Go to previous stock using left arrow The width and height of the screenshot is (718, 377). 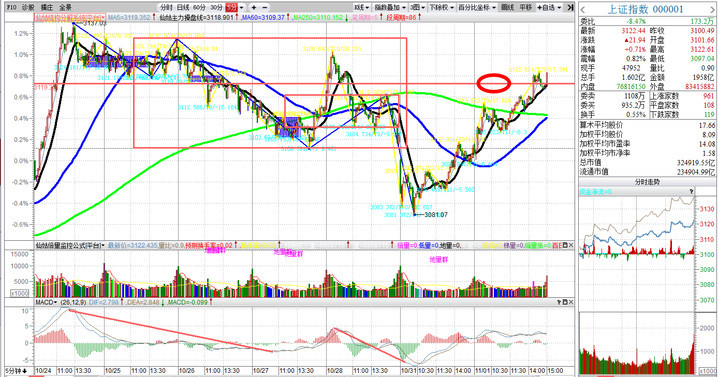point(583,10)
